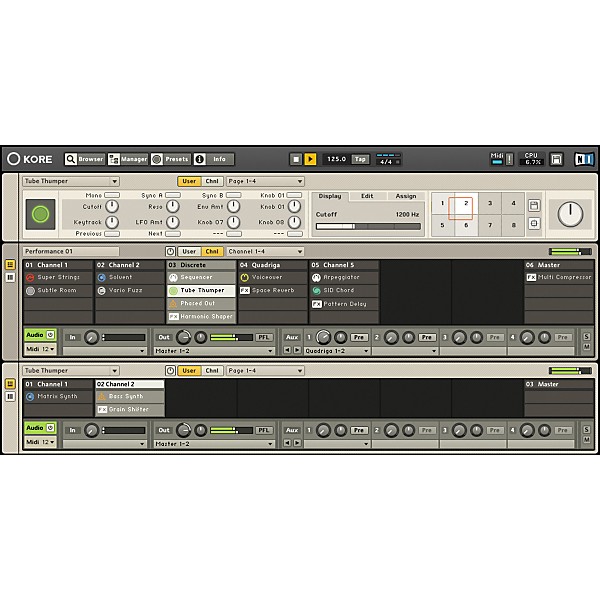Screen dimensions: 600x600
Task: Select the Vario Fuzz effect
Action: tap(130, 290)
